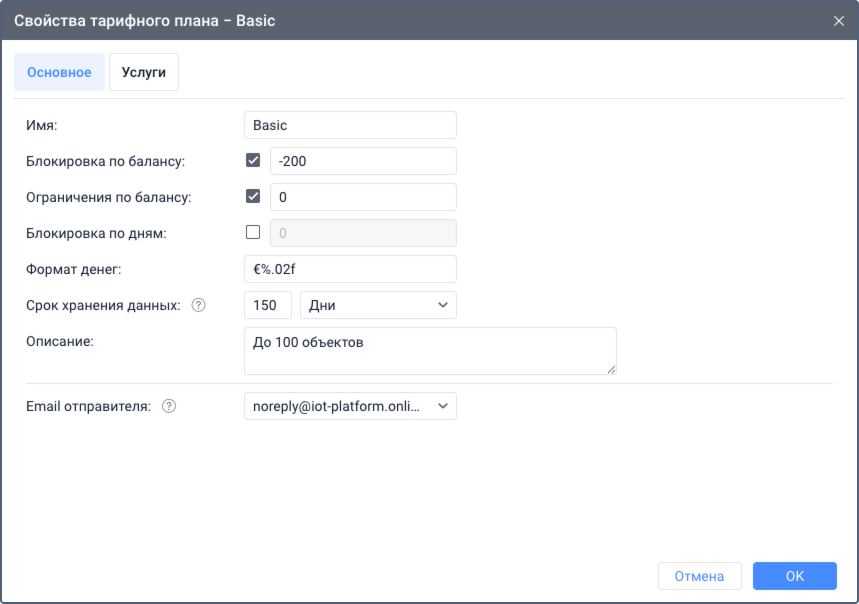Click into the Описание text area
Viewport: 859px width, 604px height.
430,351
